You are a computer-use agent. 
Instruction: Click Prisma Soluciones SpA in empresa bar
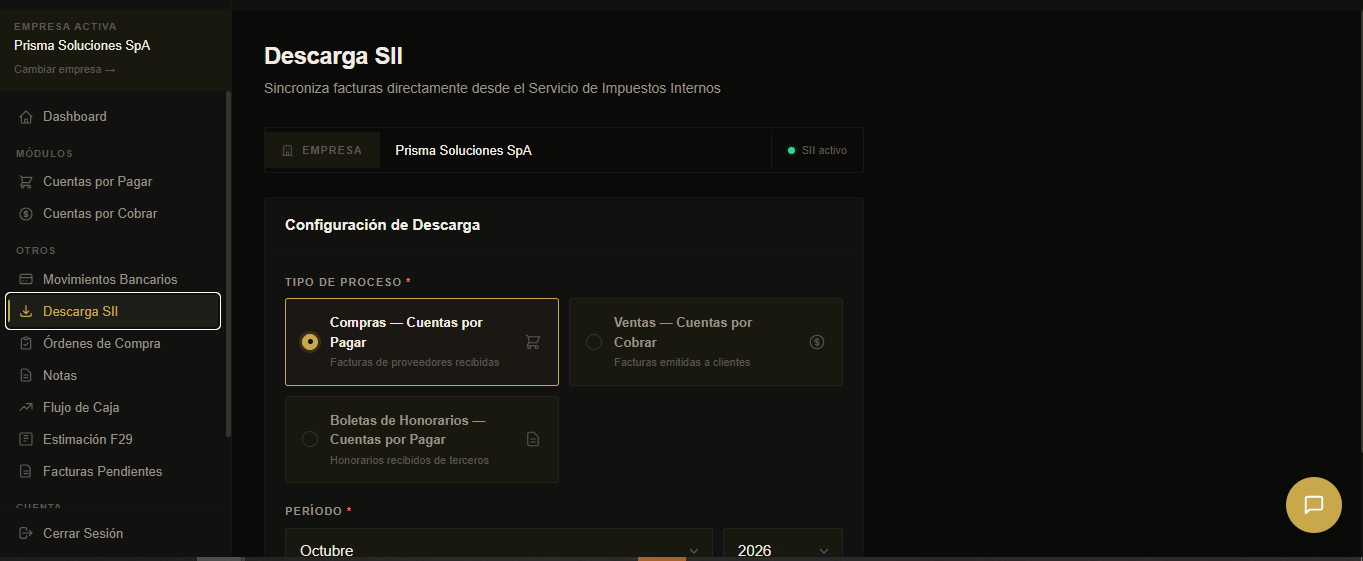pyautogui.click(x=463, y=151)
